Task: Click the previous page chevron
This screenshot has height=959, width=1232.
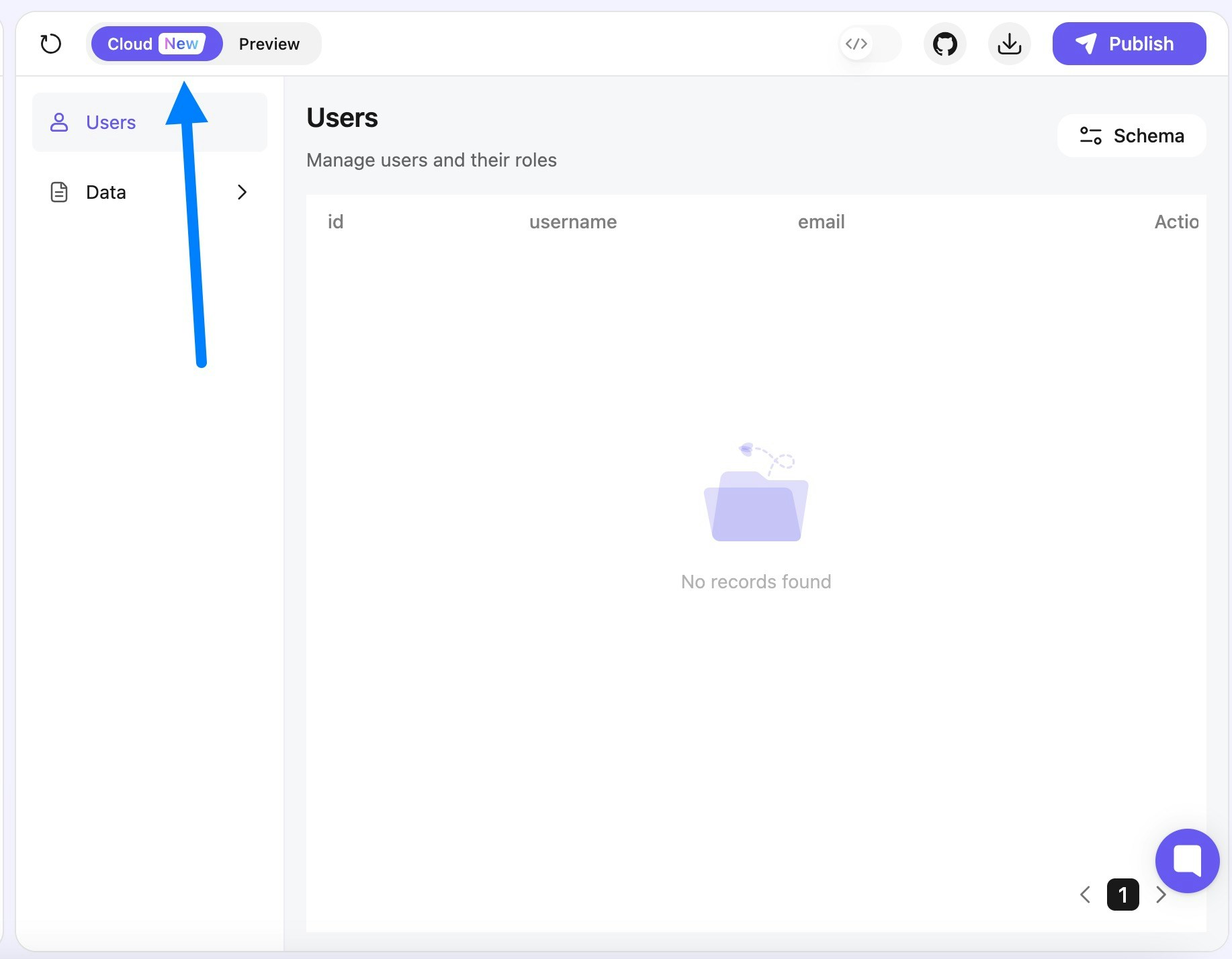Action: 1086,895
